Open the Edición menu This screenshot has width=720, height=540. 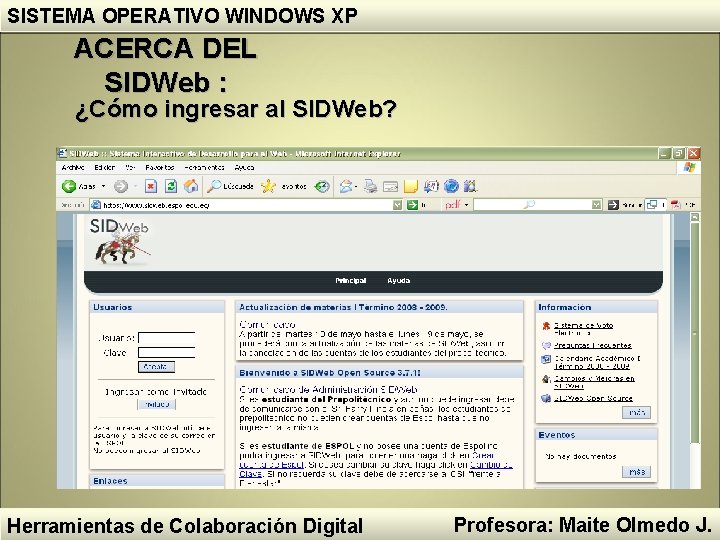pos(105,168)
